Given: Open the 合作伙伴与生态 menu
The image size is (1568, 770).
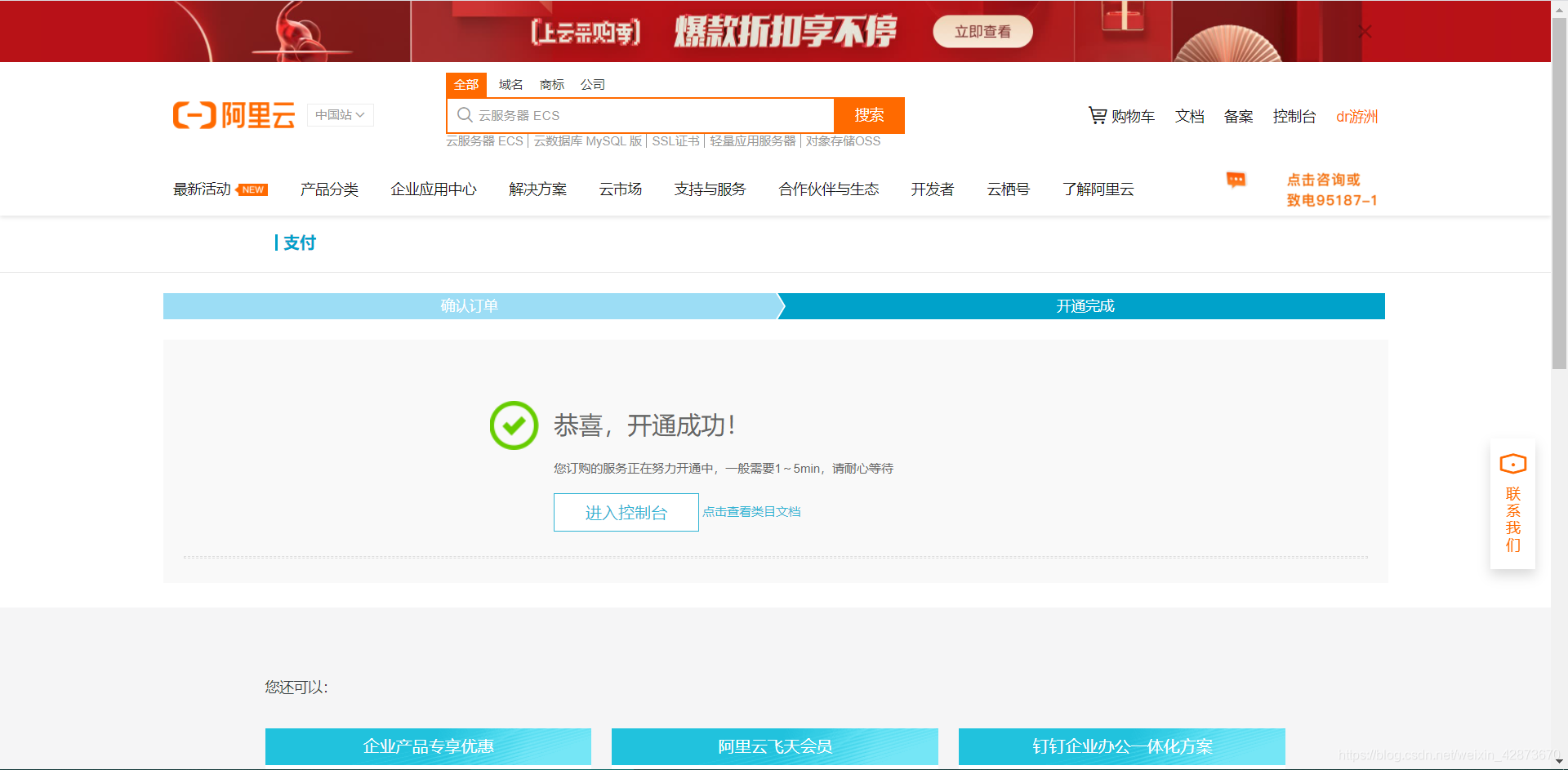Looking at the screenshot, I should pos(829,189).
